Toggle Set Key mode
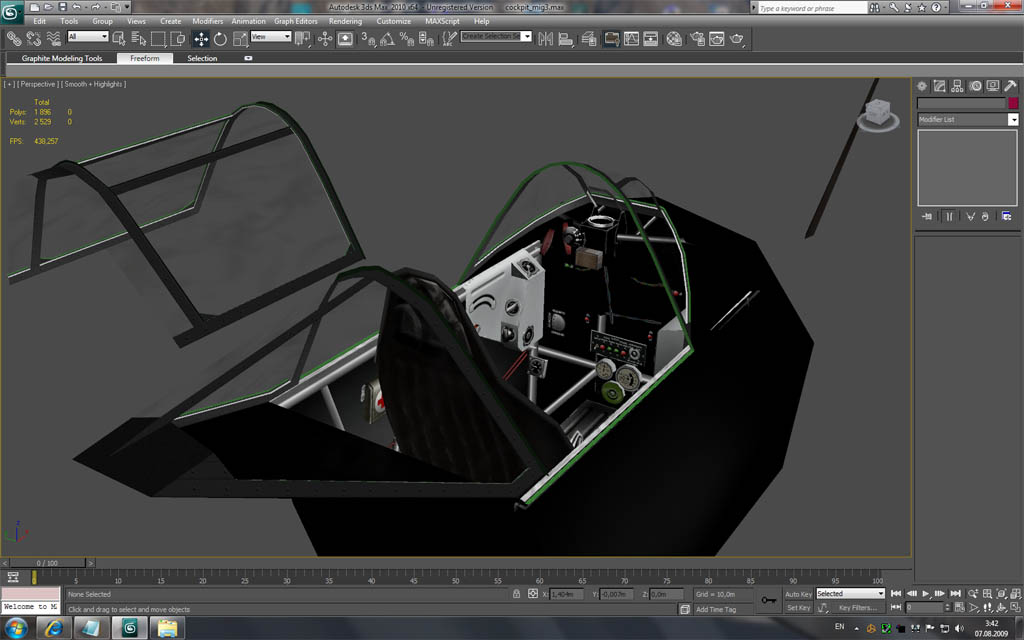1024x640 pixels. [798, 608]
